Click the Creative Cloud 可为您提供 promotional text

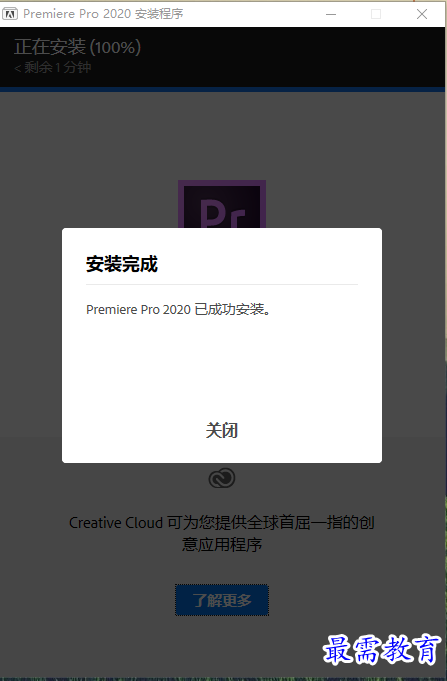(222, 533)
